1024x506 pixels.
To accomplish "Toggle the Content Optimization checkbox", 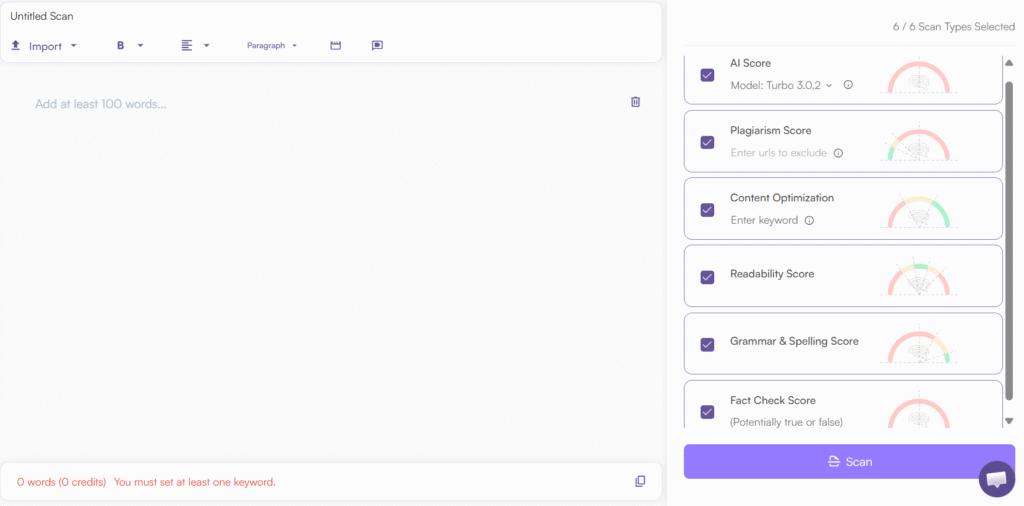I will [x=707, y=210].
